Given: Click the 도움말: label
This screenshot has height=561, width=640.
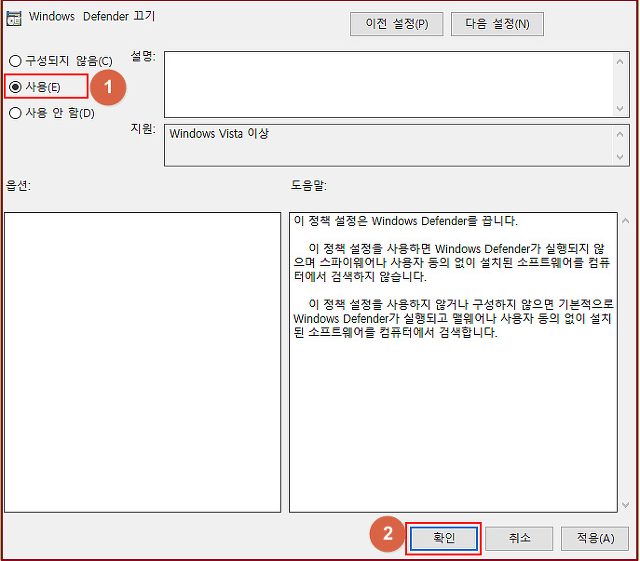Looking at the screenshot, I should point(309,185).
